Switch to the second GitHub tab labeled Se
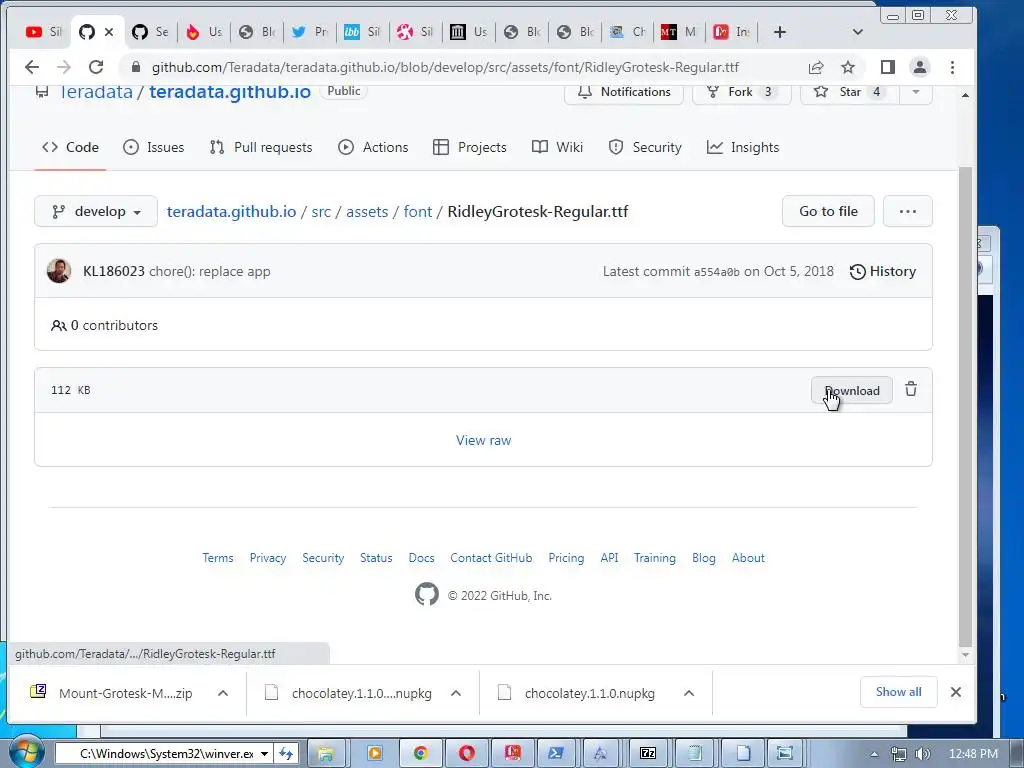1024x768 pixels. tap(150, 31)
